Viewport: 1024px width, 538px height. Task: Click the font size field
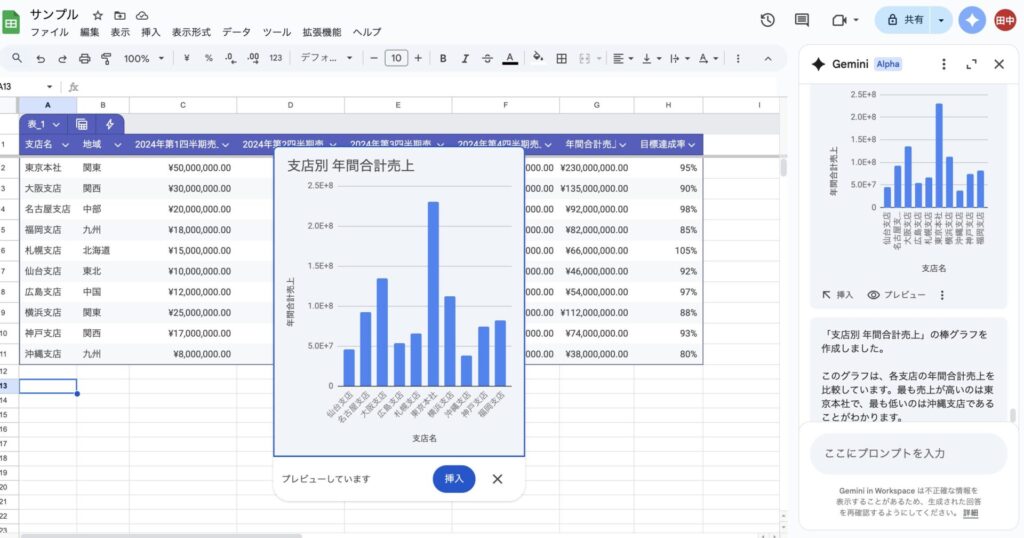396,58
